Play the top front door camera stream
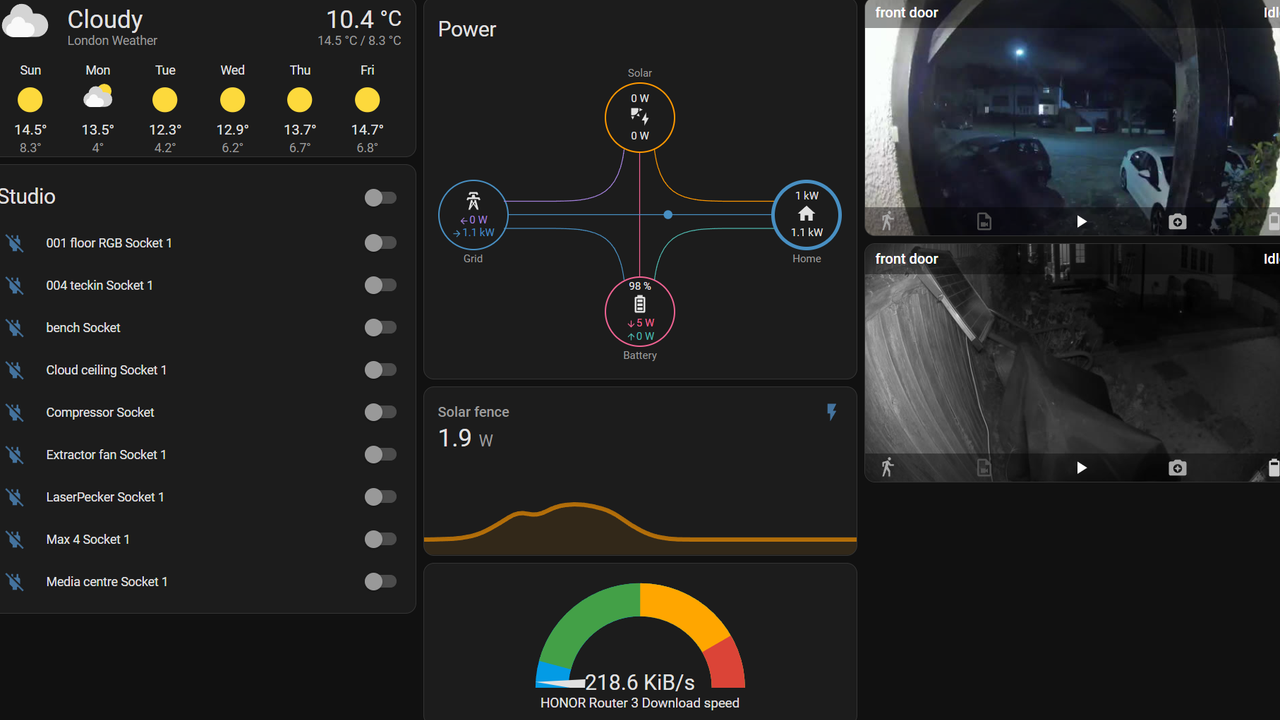The image size is (1280, 720). click(1081, 222)
